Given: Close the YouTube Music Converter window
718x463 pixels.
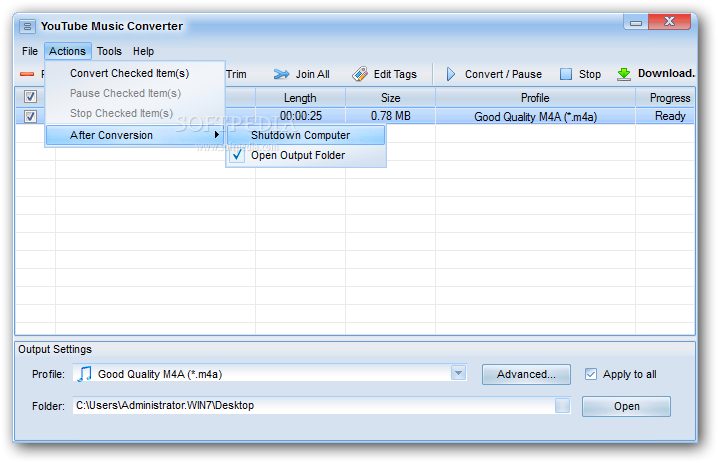Looking at the screenshot, I should [669, 22].
